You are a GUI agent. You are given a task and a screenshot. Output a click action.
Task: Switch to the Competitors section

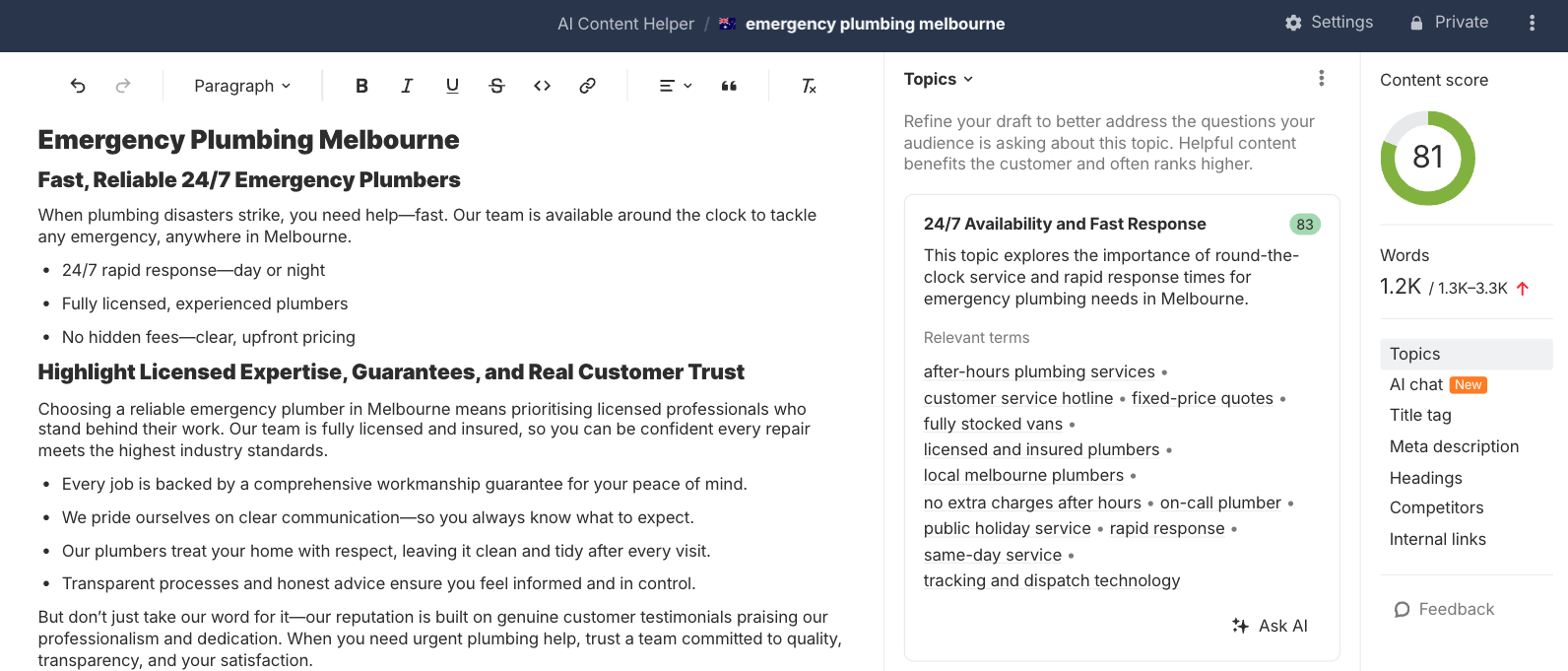click(x=1436, y=507)
